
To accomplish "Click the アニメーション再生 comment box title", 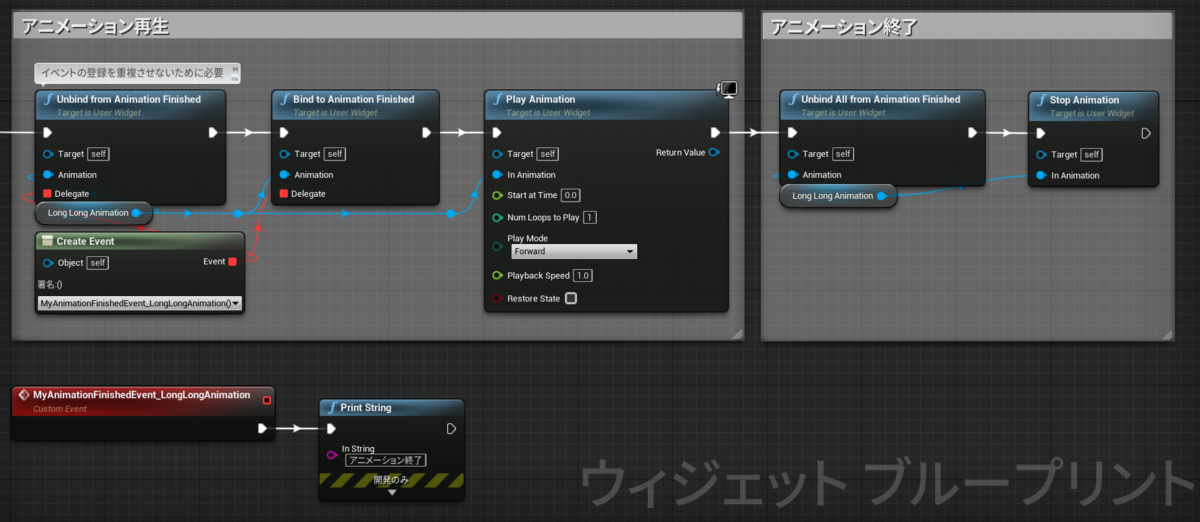I will (x=96, y=27).
